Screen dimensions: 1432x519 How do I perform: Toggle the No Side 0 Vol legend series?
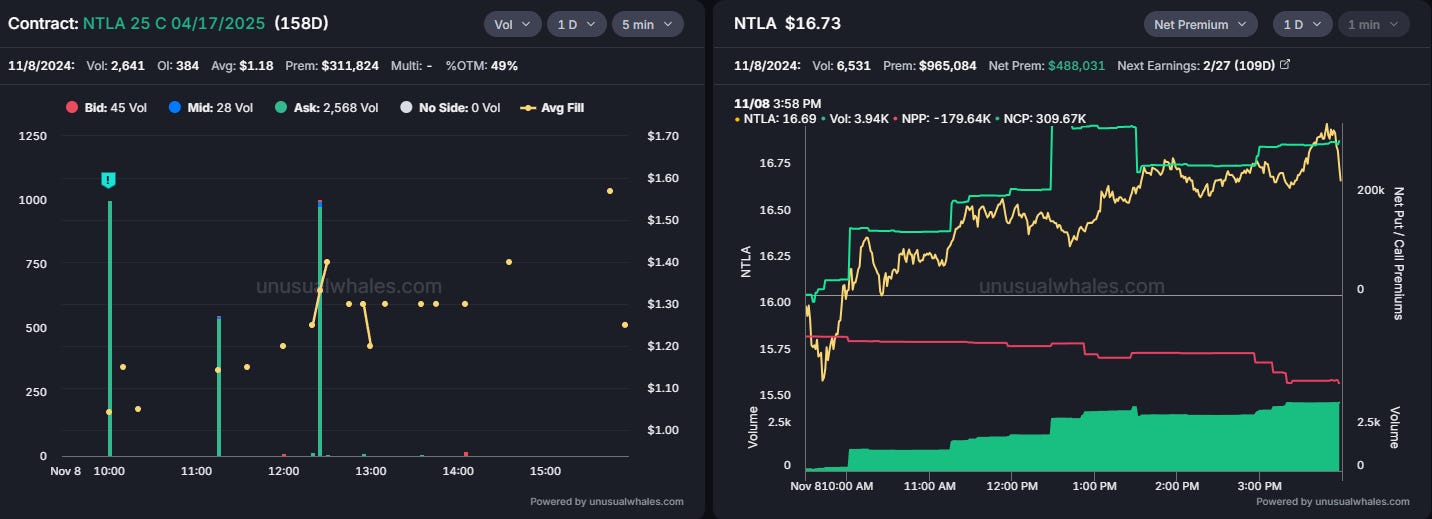[x=448, y=107]
